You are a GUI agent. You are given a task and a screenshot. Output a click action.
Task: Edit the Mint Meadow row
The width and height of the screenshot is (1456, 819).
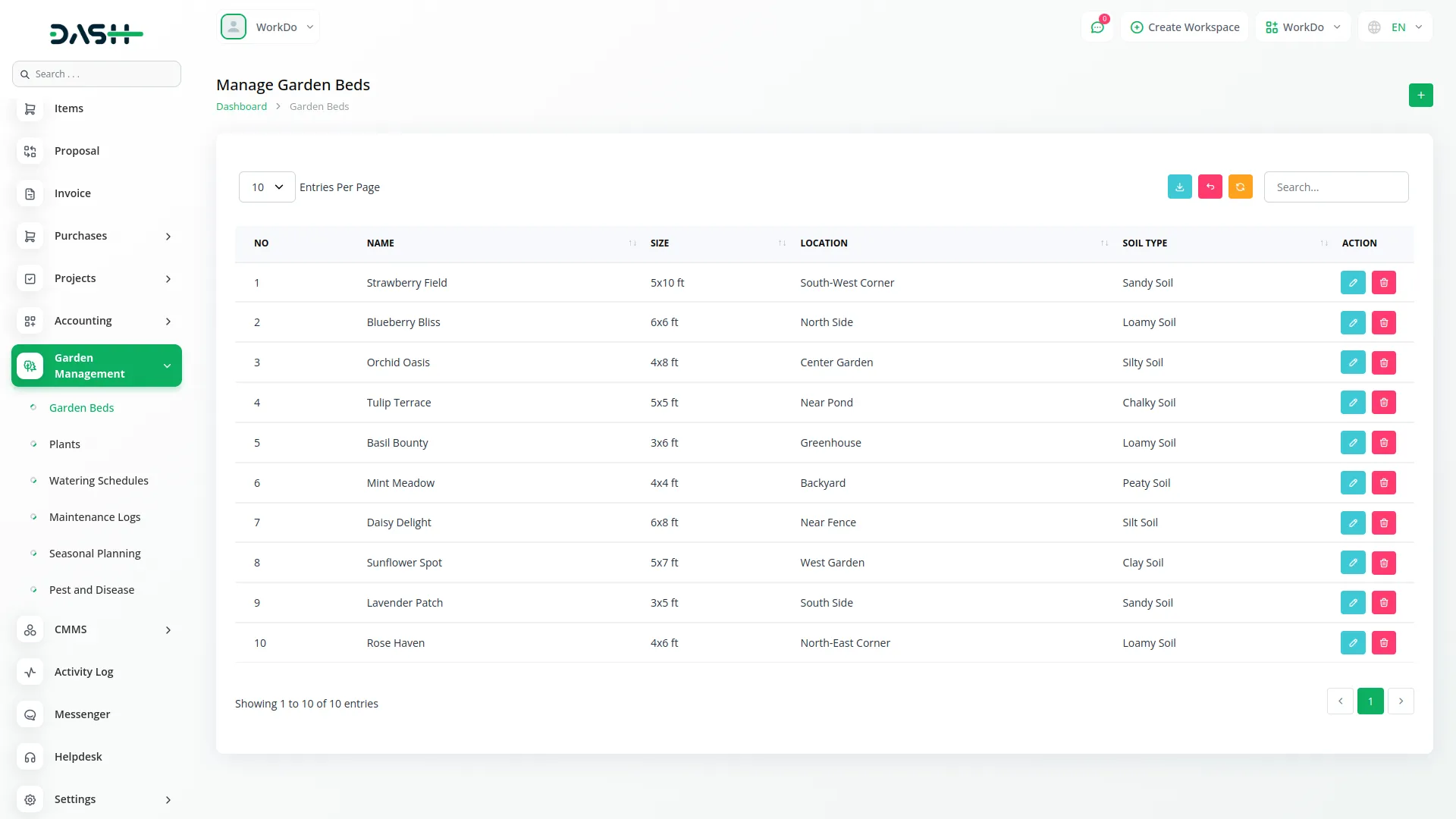pos(1352,483)
